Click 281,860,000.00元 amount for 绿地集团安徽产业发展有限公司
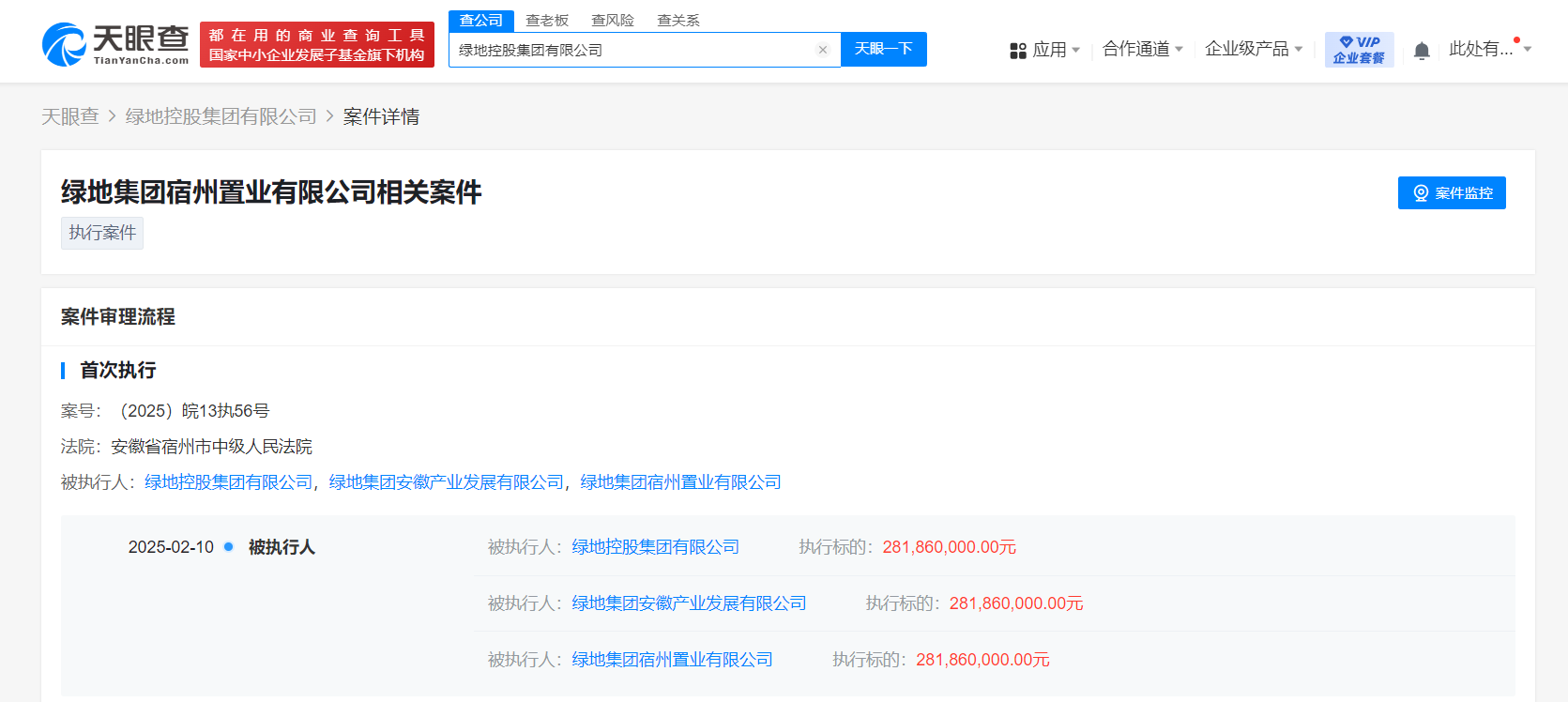1568x702 pixels. [1016, 603]
